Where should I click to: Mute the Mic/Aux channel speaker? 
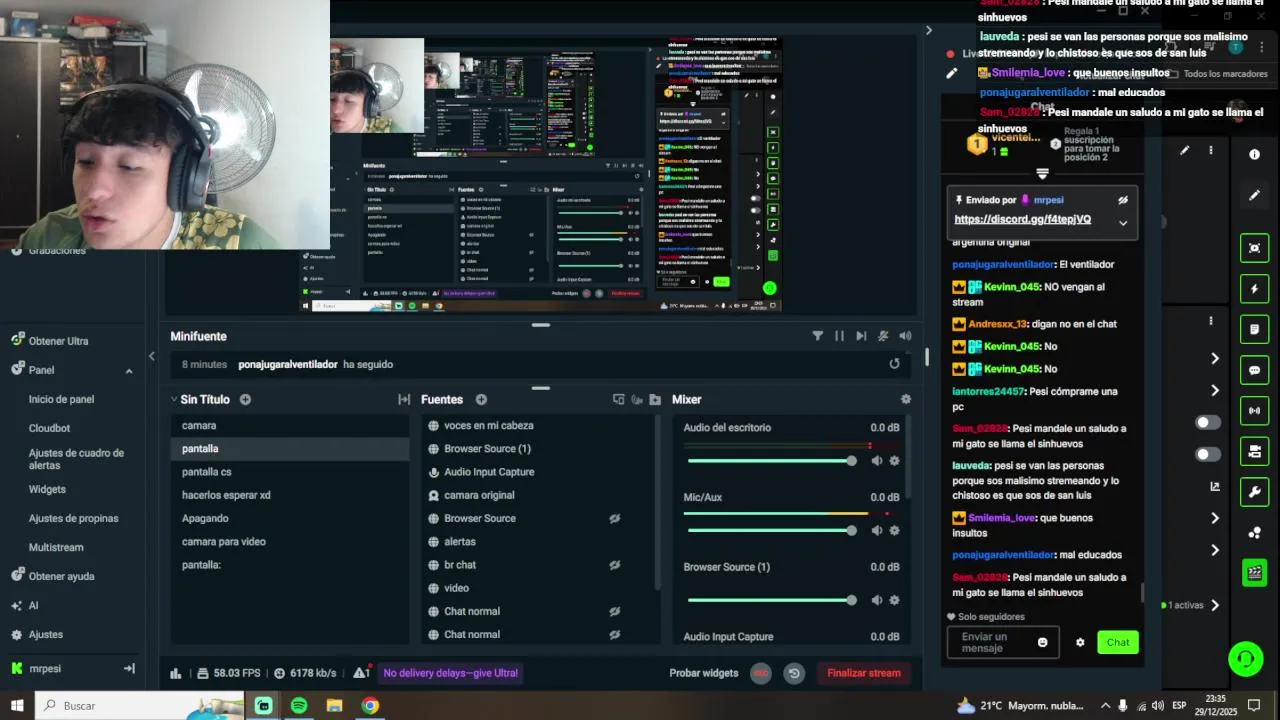876,530
